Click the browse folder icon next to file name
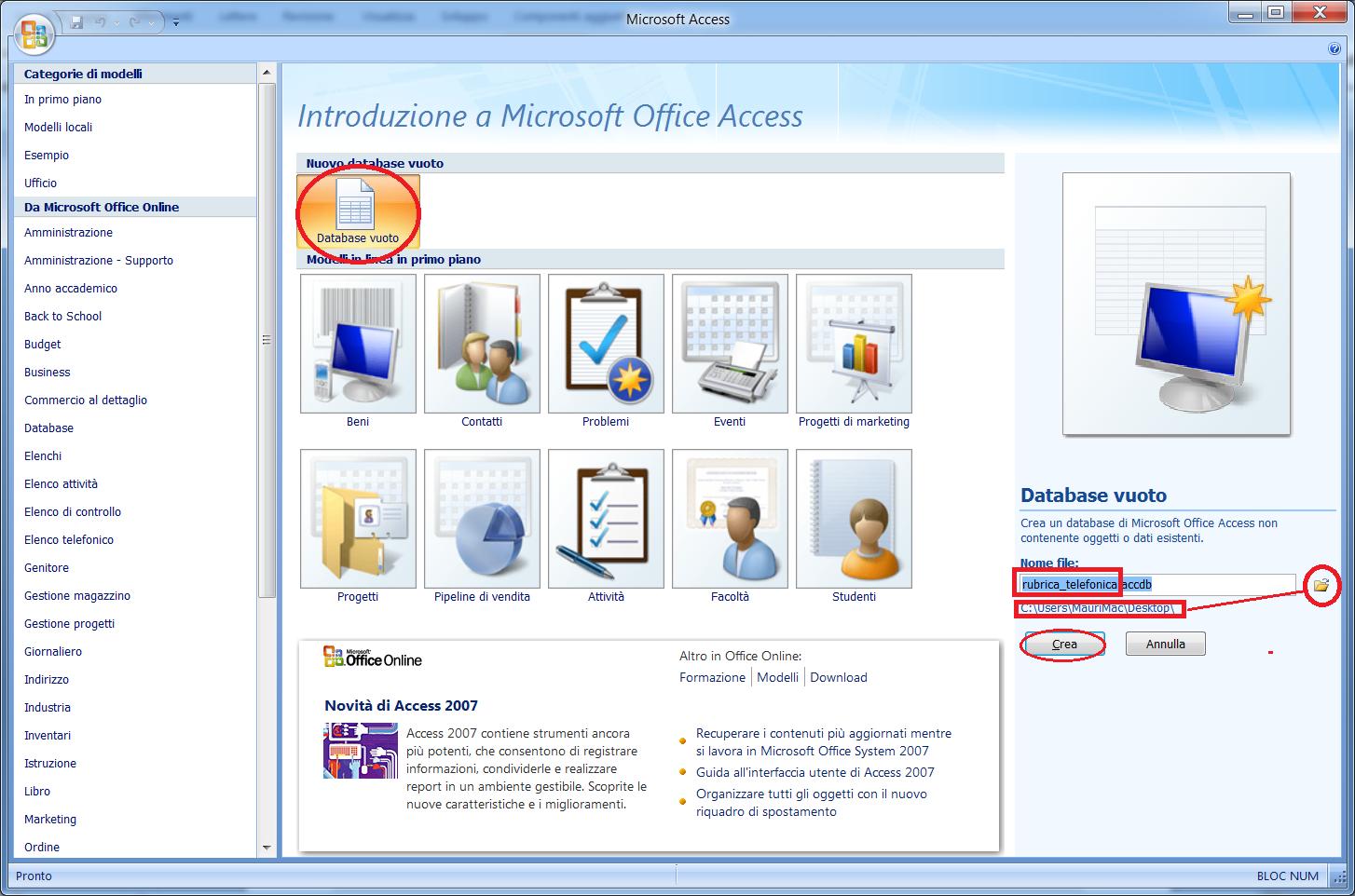 click(1321, 585)
